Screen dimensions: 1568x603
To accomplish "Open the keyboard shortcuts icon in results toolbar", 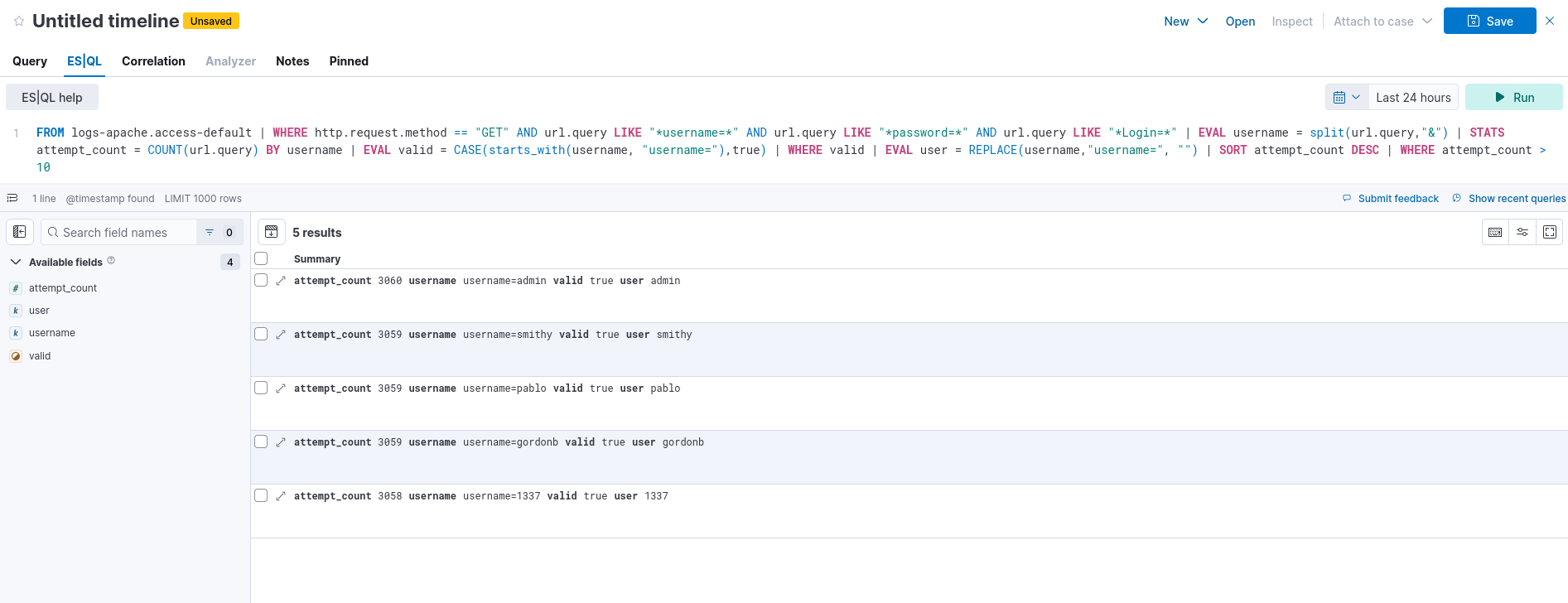I will [x=1495, y=232].
